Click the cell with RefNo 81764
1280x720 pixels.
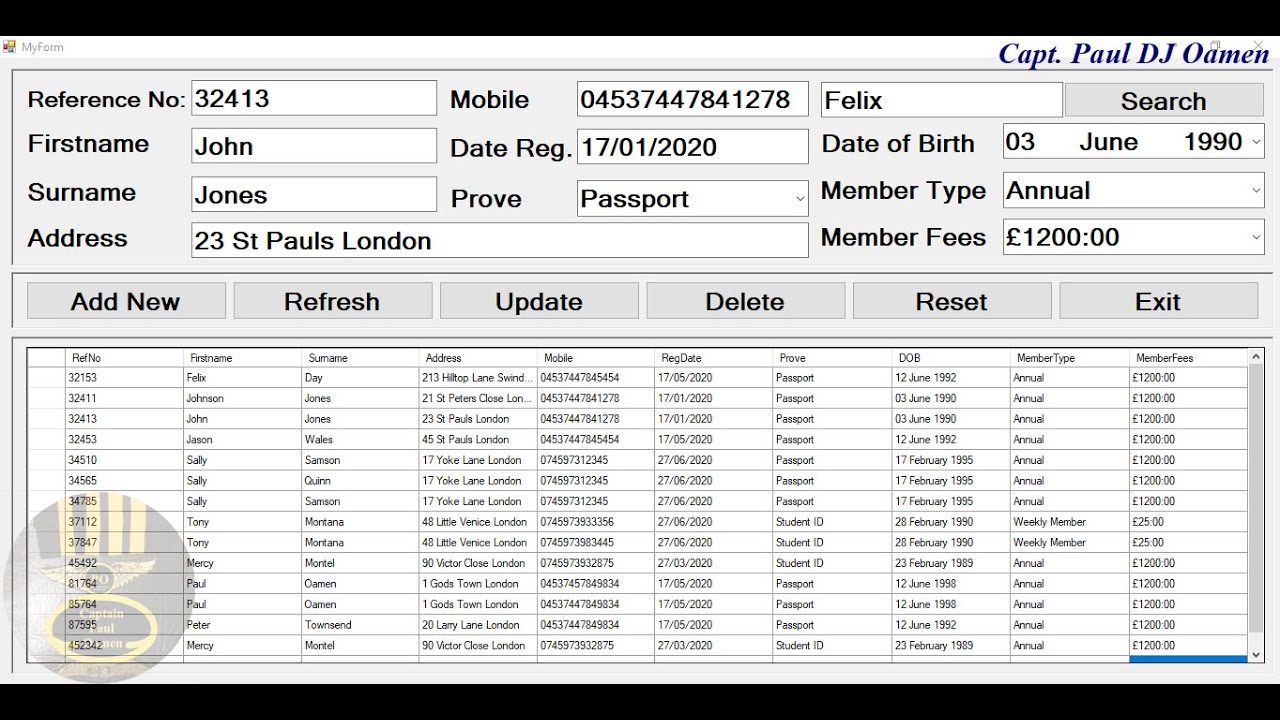[125, 584]
